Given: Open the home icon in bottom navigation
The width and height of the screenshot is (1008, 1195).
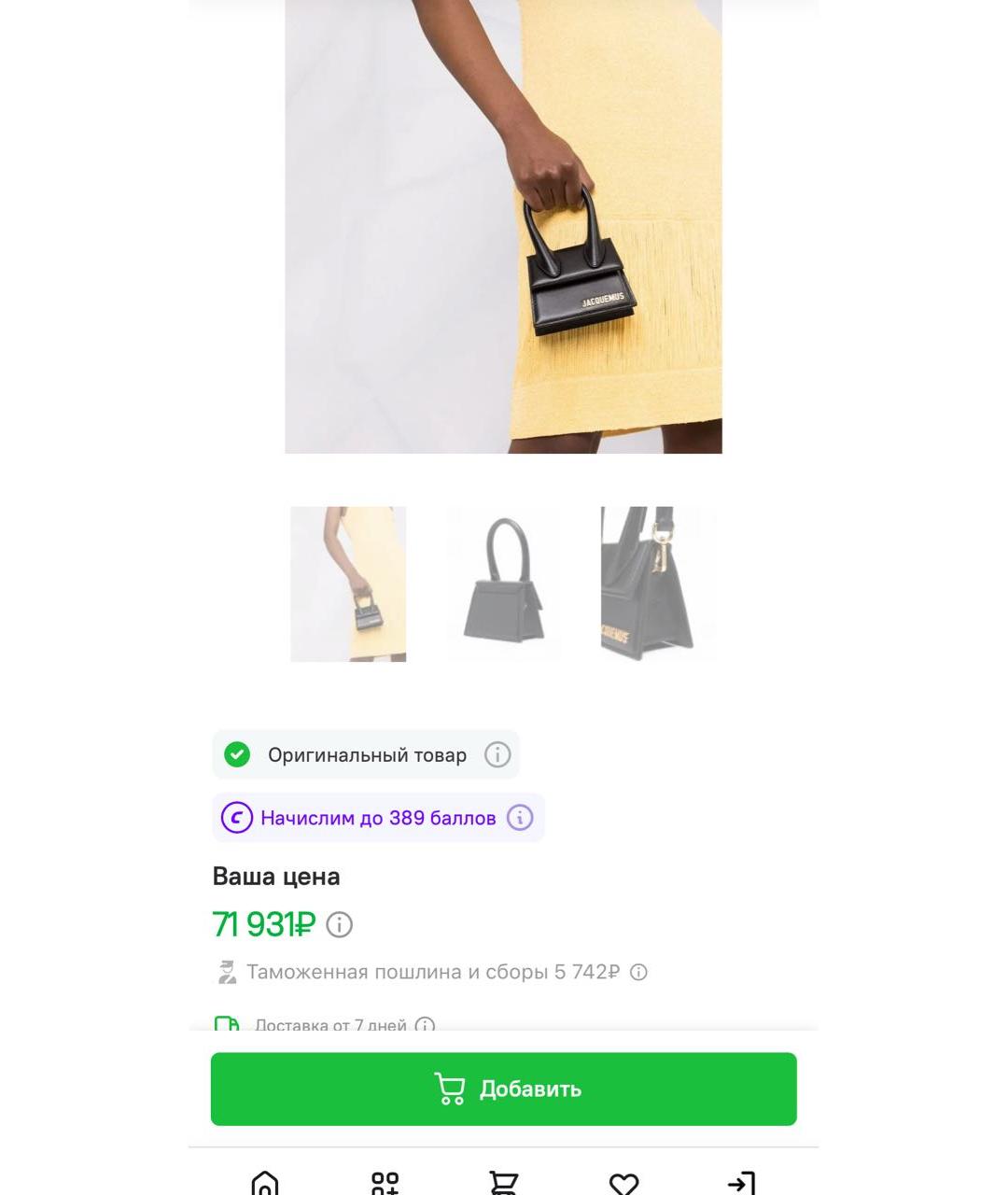Looking at the screenshot, I should [265, 1184].
